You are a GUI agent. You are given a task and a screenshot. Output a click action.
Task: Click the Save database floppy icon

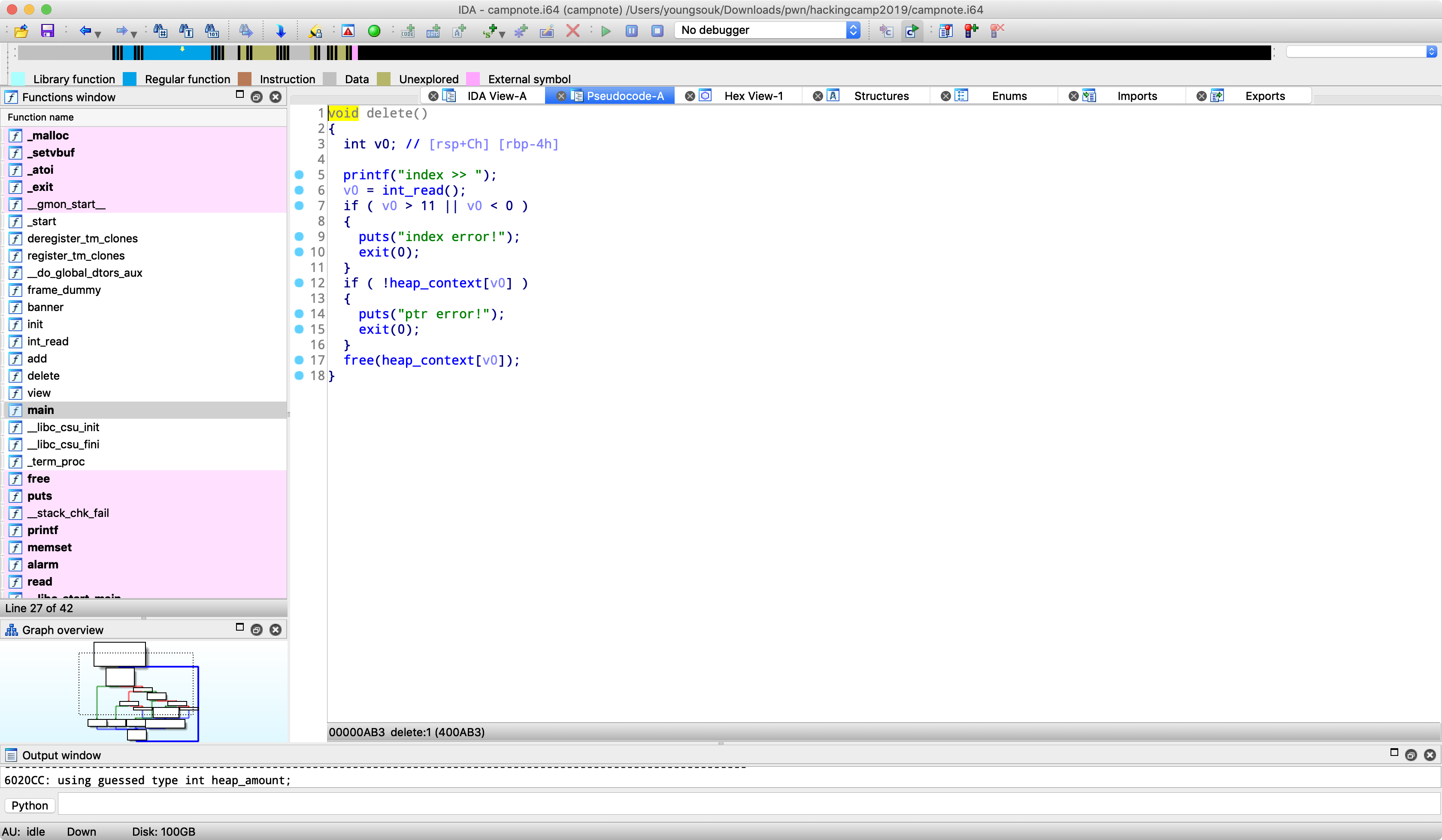click(47, 30)
